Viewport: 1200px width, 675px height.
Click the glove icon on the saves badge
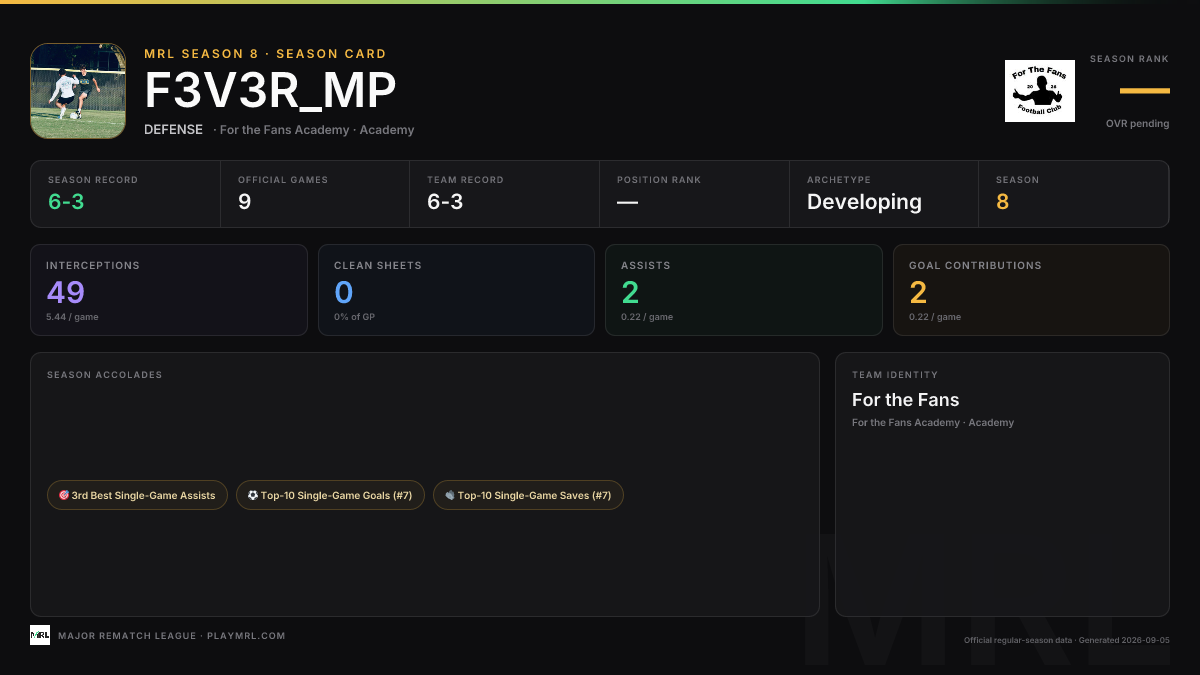(450, 495)
